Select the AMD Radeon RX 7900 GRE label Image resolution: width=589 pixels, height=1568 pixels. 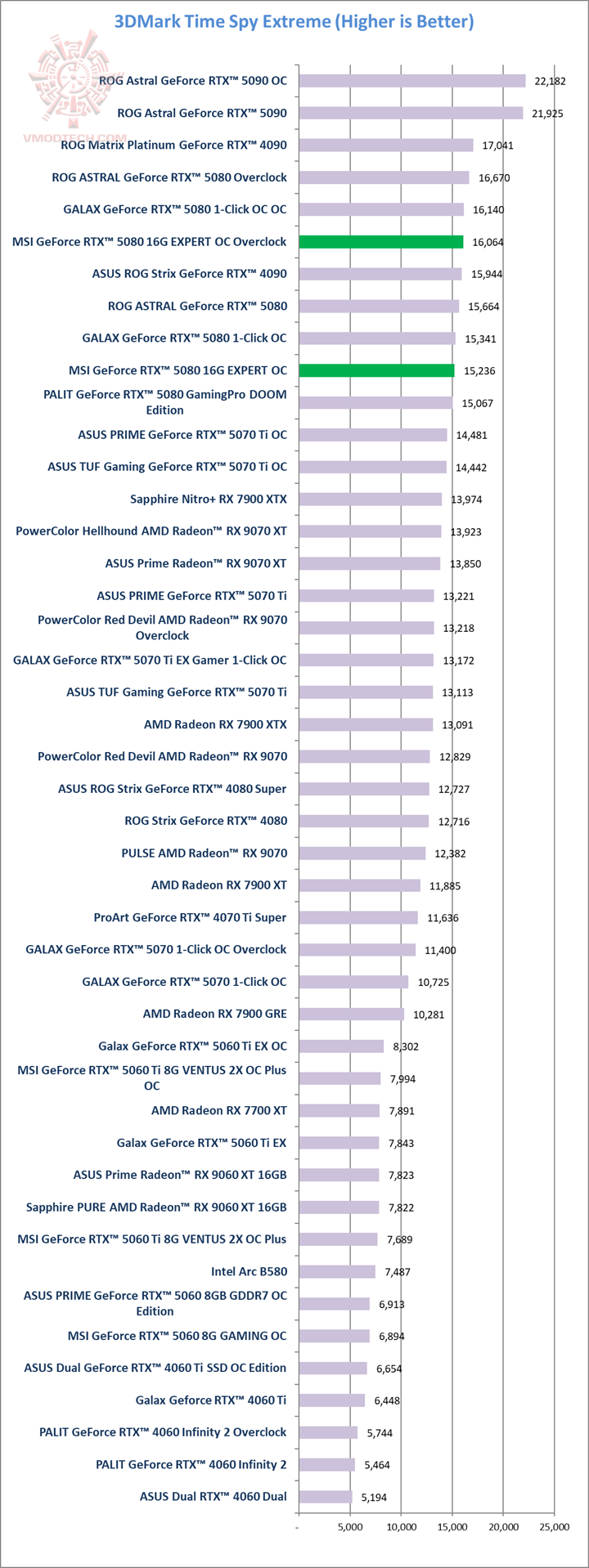[214, 1014]
